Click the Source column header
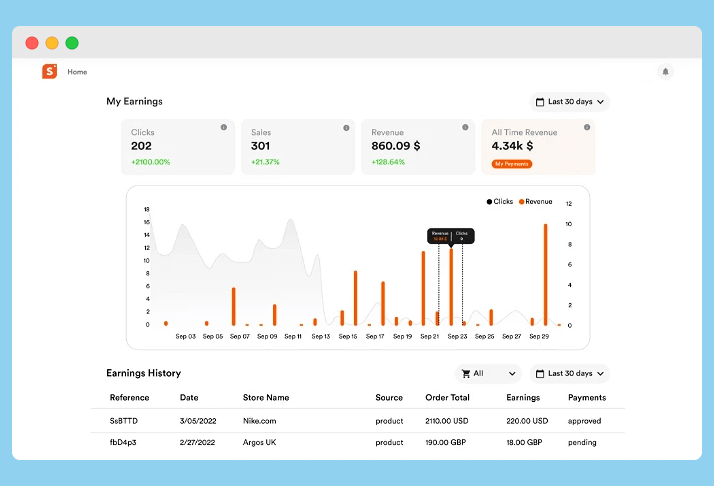Image resolution: width=714 pixels, height=486 pixels. [389, 398]
